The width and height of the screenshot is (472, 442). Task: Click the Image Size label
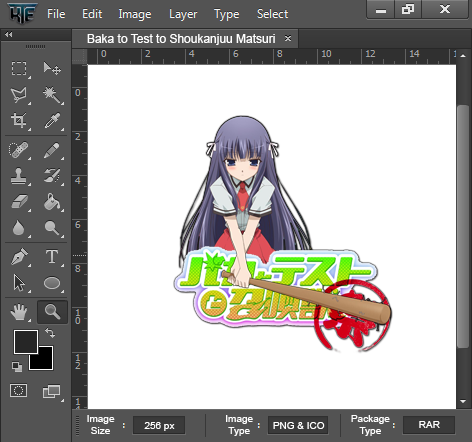(x=100, y=425)
